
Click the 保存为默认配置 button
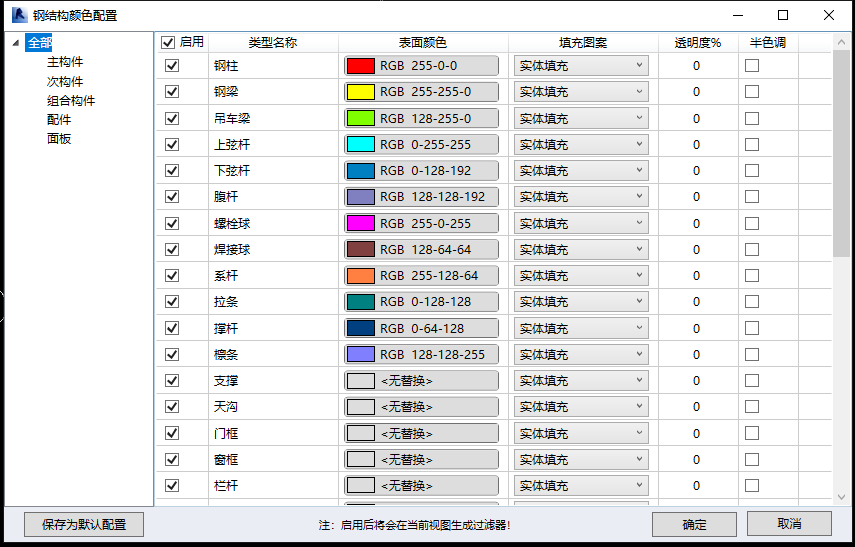(x=77, y=524)
